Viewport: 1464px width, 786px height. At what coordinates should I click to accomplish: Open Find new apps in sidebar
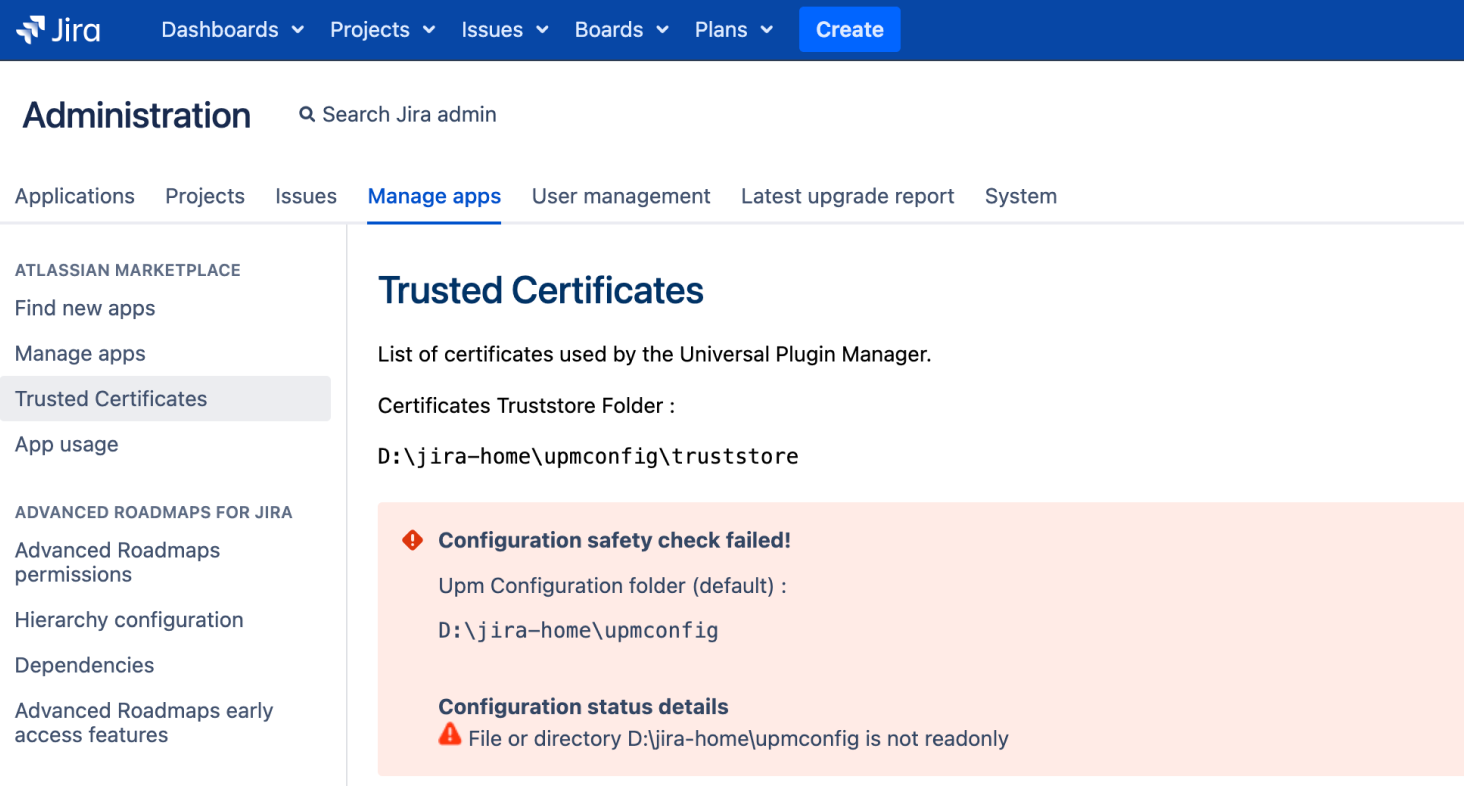[85, 308]
